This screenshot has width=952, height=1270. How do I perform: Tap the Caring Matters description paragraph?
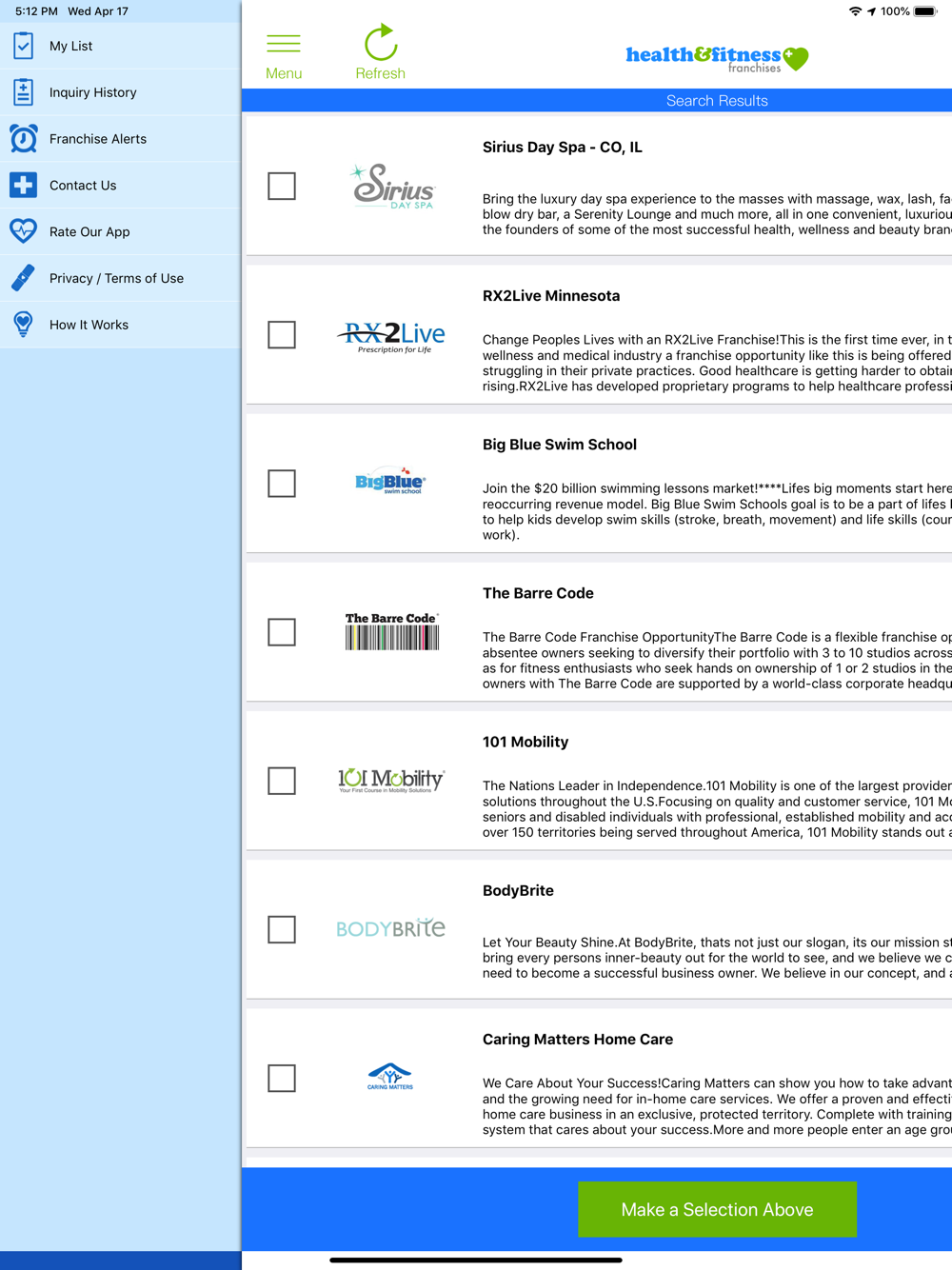click(717, 1106)
